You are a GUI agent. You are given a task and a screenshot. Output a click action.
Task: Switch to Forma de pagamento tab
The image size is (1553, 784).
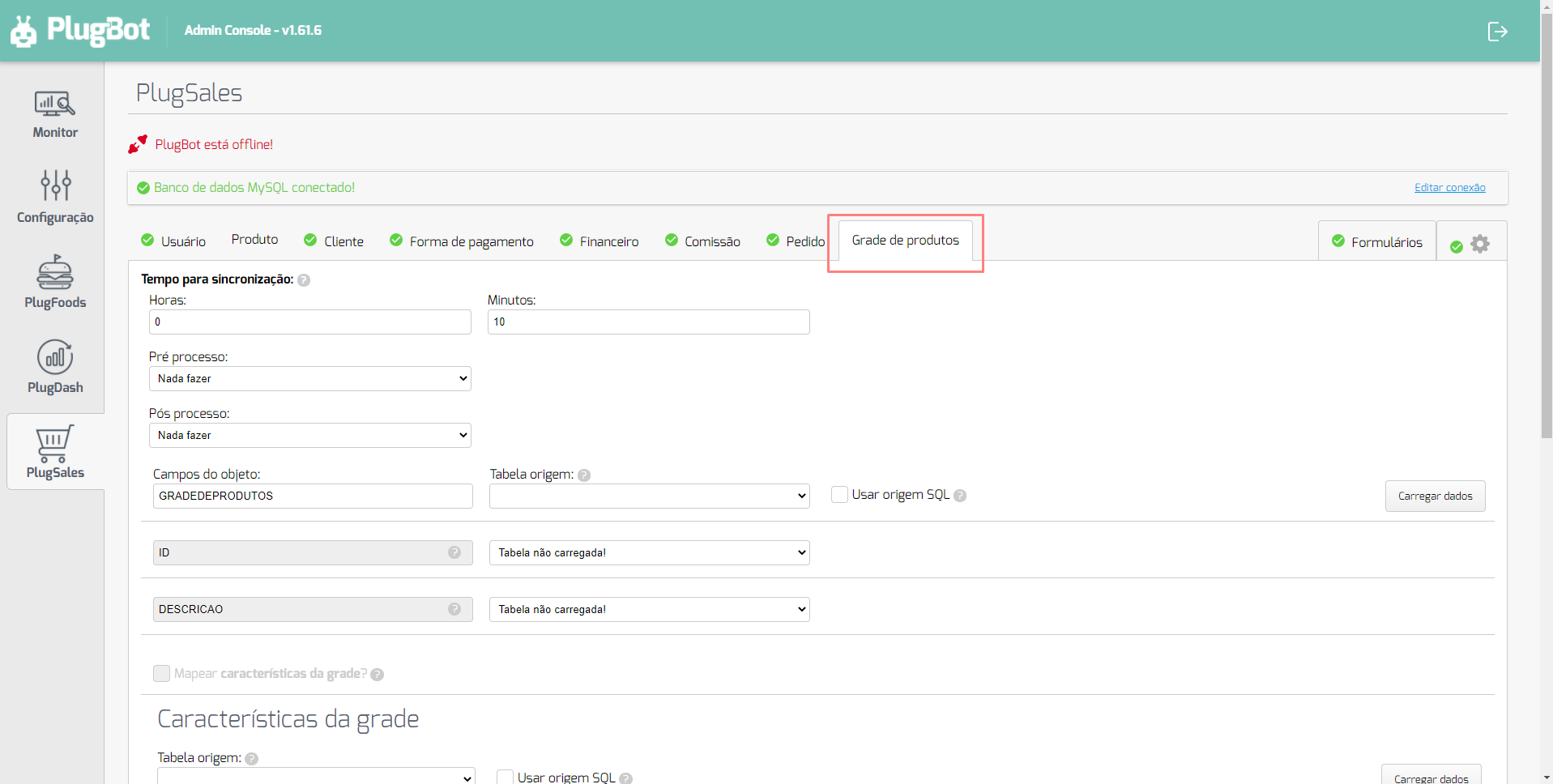[471, 241]
